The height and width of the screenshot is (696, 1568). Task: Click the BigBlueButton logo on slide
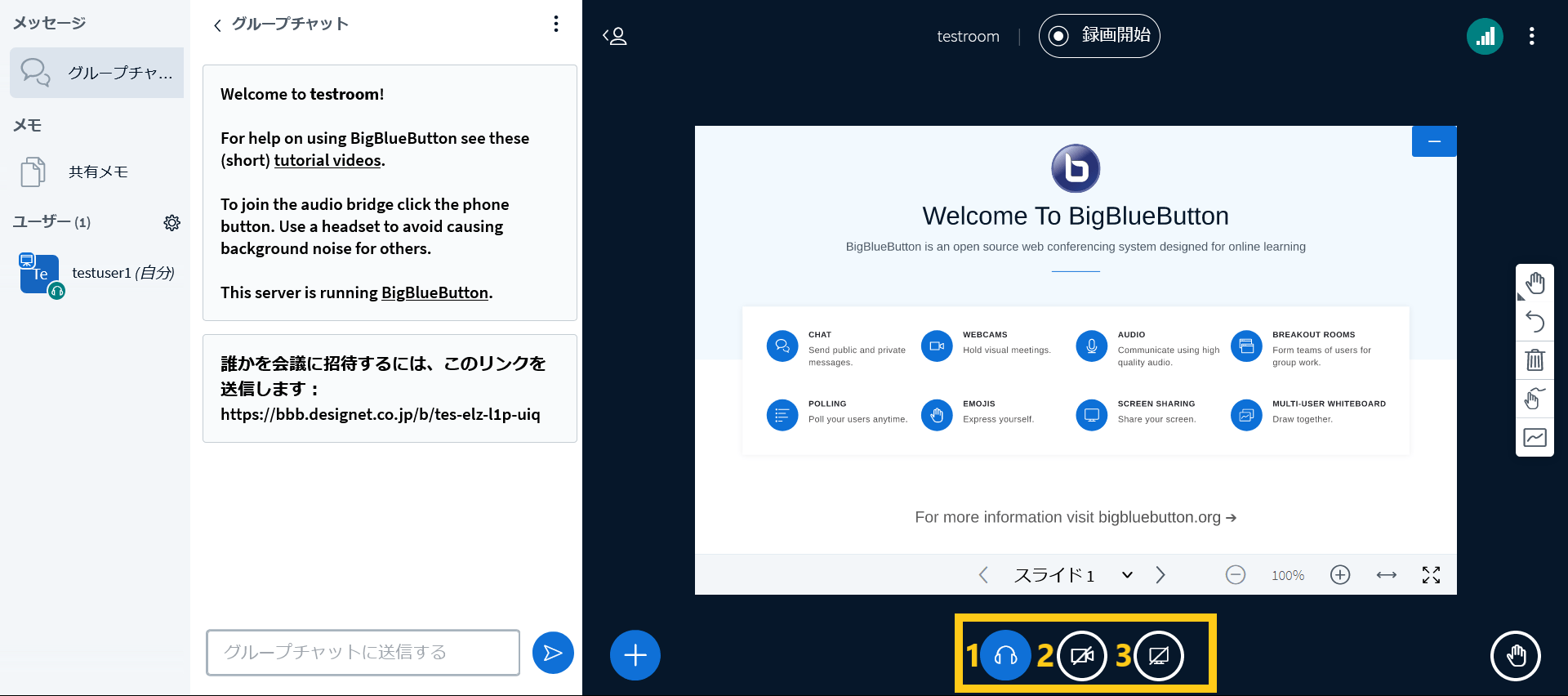click(1076, 168)
